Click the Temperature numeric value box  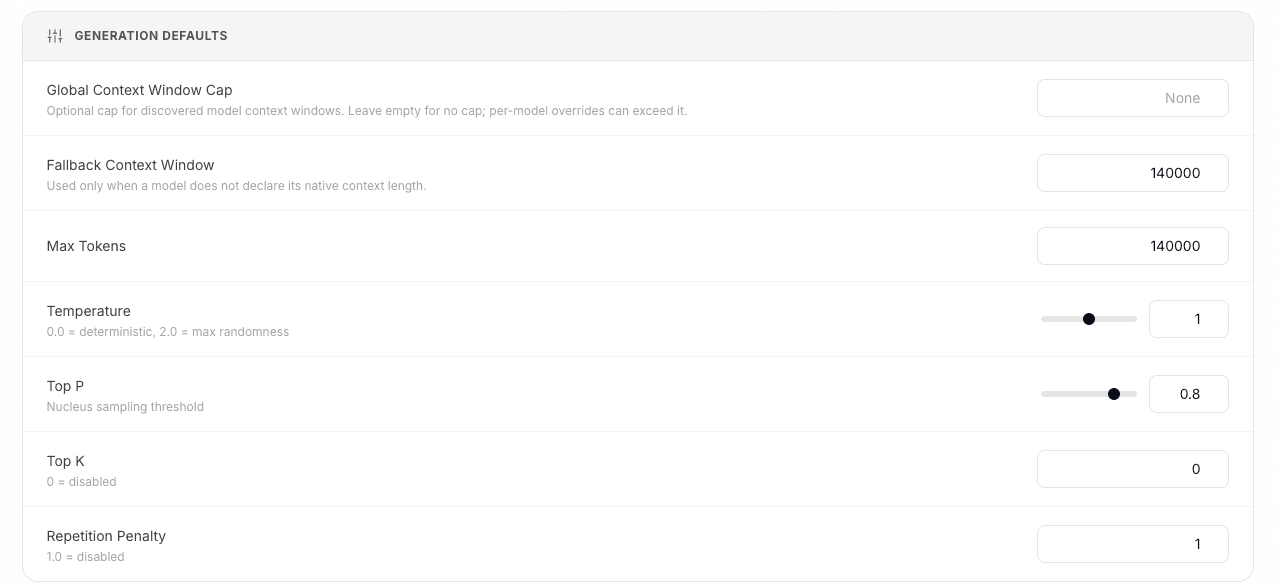click(x=1188, y=319)
